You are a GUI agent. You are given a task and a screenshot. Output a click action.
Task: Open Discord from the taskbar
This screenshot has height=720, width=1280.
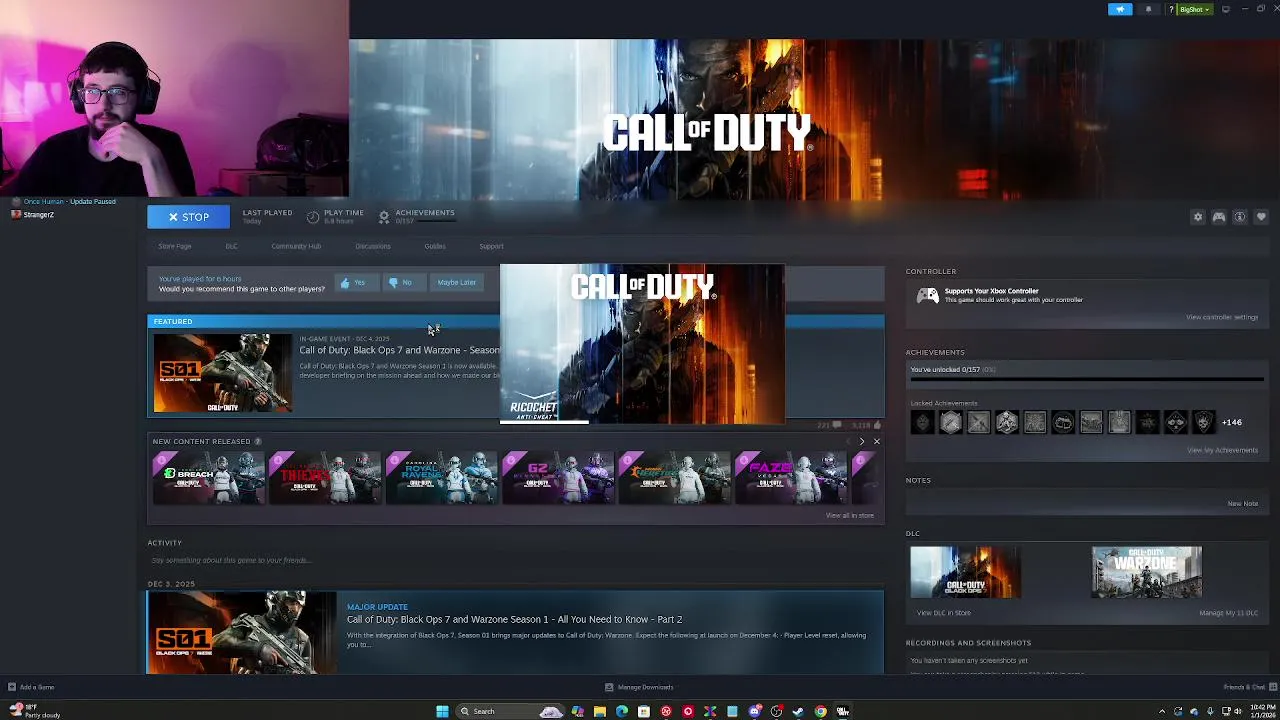pyautogui.click(x=754, y=711)
